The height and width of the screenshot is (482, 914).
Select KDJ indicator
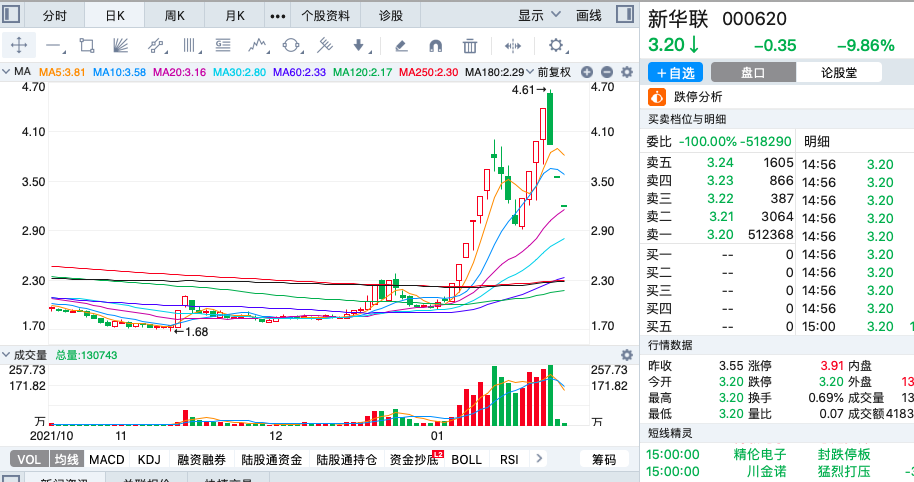click(x=149, y=459)
